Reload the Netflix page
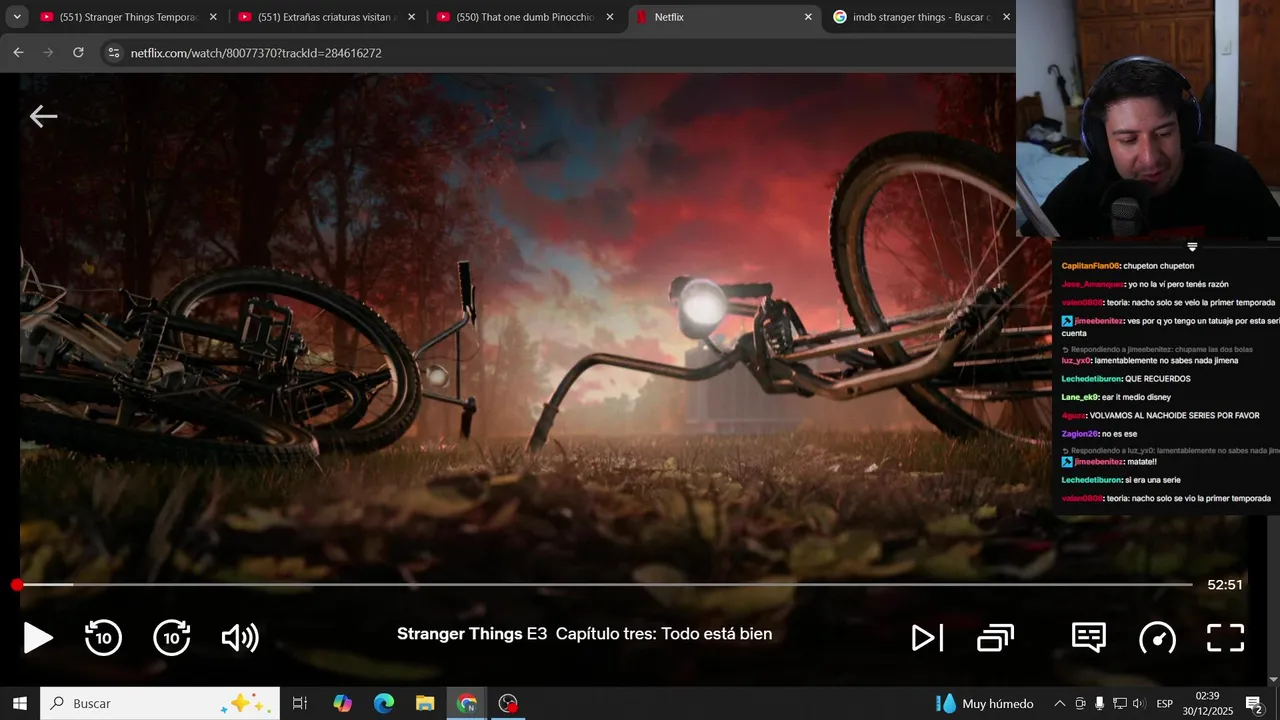 78,53
